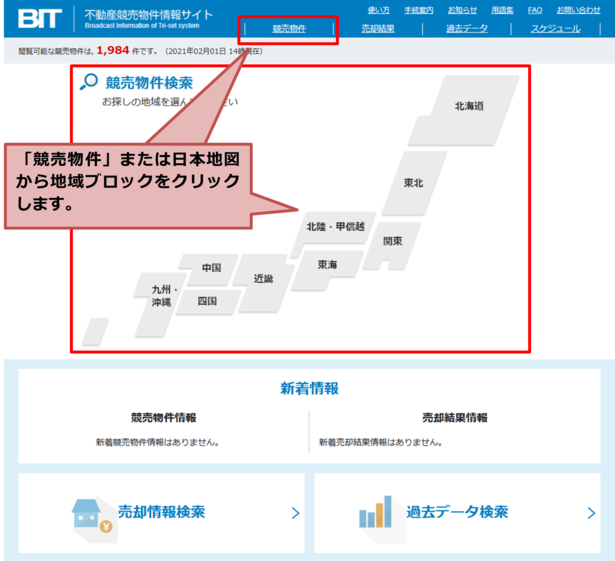Open the 使い方 link in header
This screenshot has height=561, width=615.
point(379,10)
